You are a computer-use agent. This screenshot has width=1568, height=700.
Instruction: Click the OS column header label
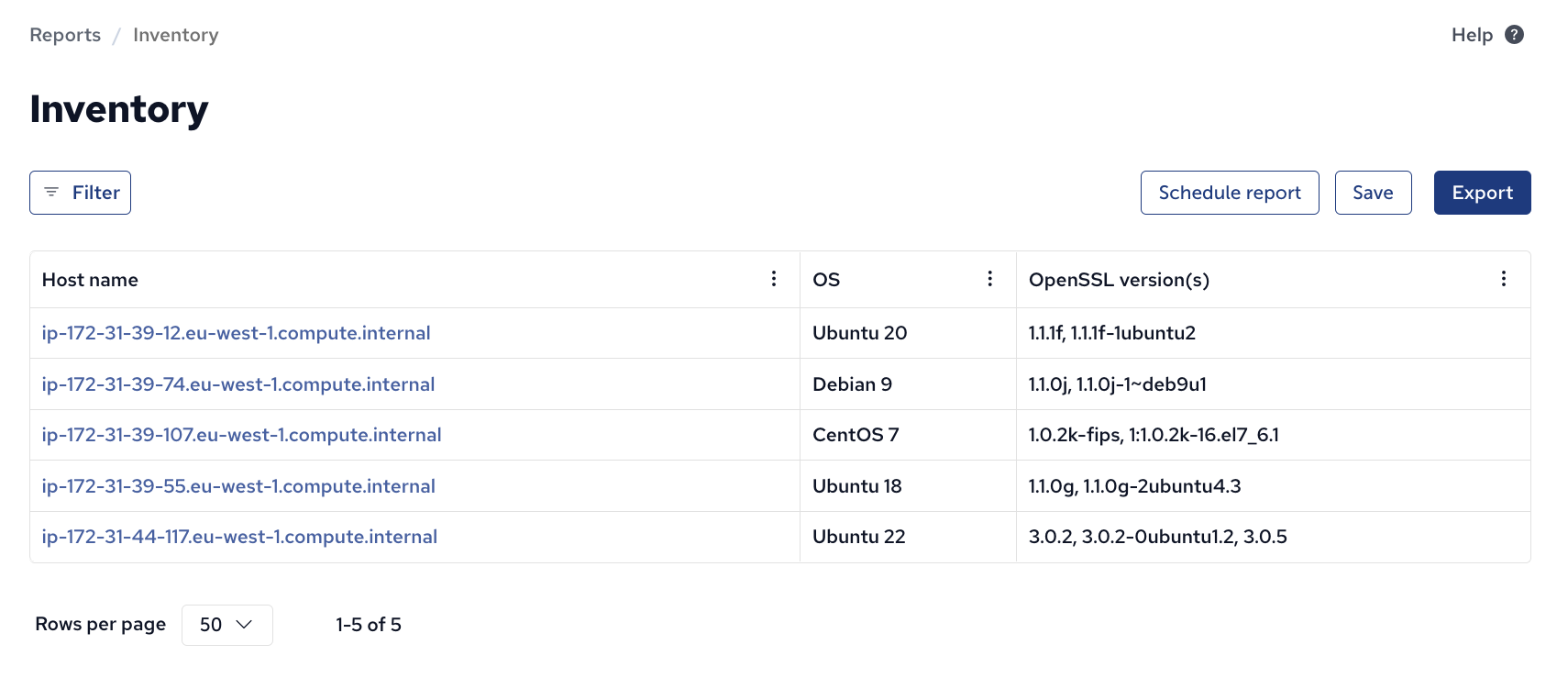pyautogui.click(x=826, y=280)
